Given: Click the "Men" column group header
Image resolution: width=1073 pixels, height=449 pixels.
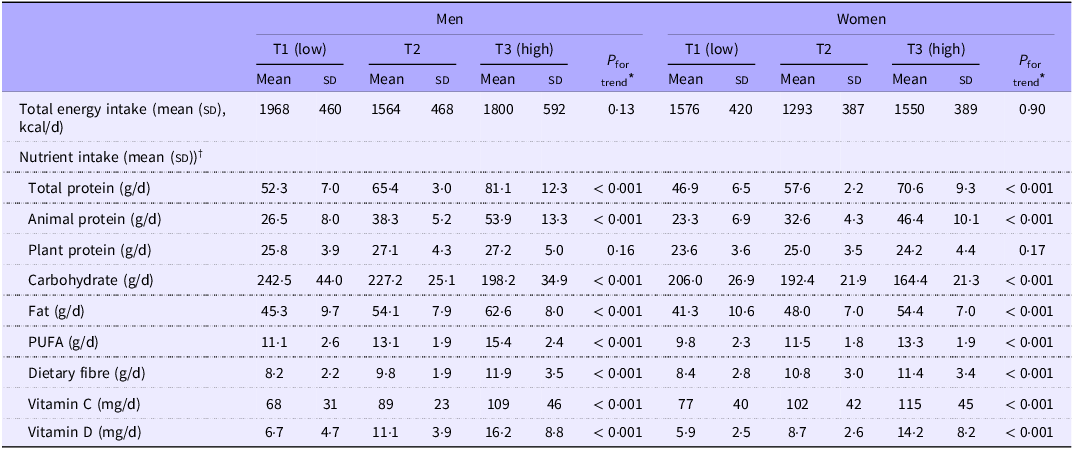Looking at the screenshot, I should (x=450, y=19).
